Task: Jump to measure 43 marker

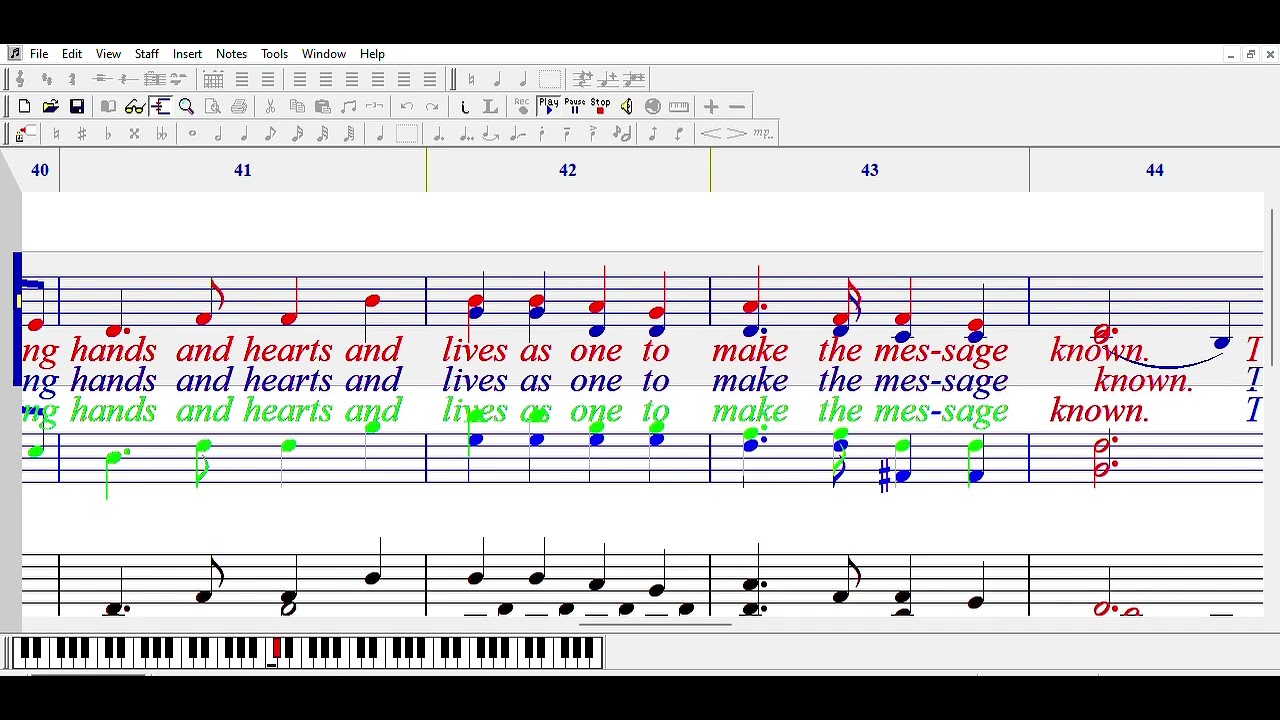Action: [870, 170]
